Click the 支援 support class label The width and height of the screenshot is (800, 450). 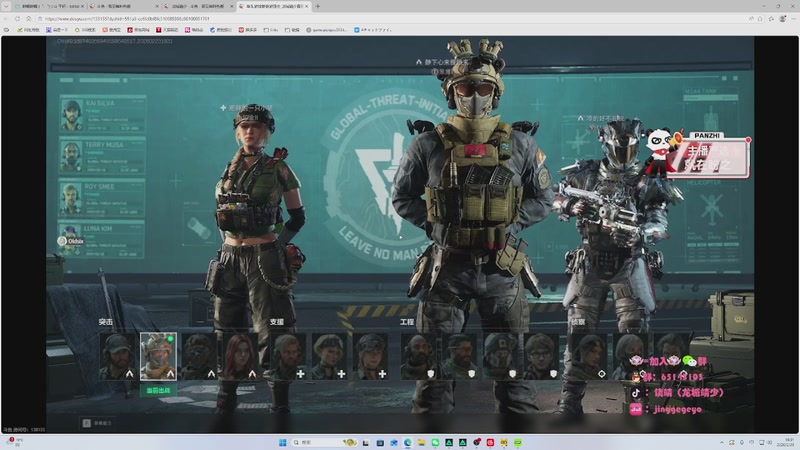coord(277,322)
